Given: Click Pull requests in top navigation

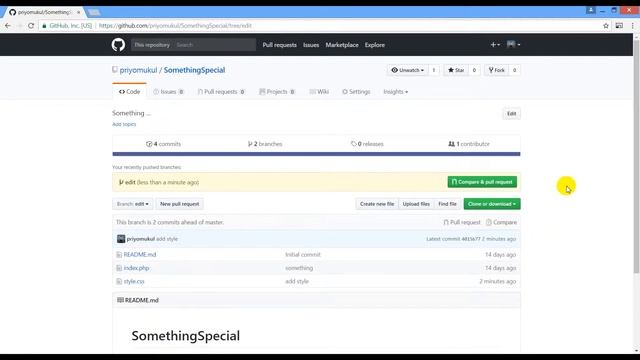Looking at the screenshot, I should (x=280, y=45).
